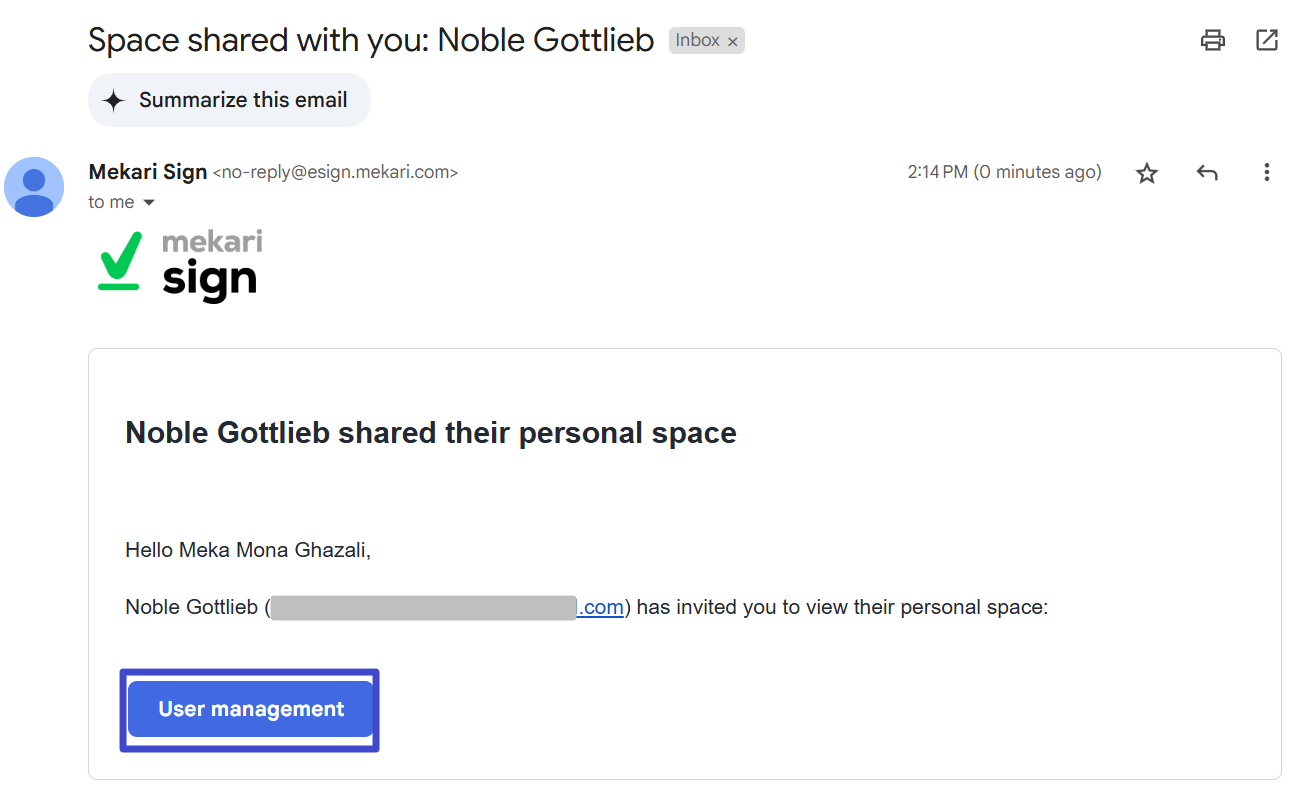The width and height of the screenshot is (1304, 808).
Task: Click the 2:14 PM timestamp
Action: (1004, 172)
